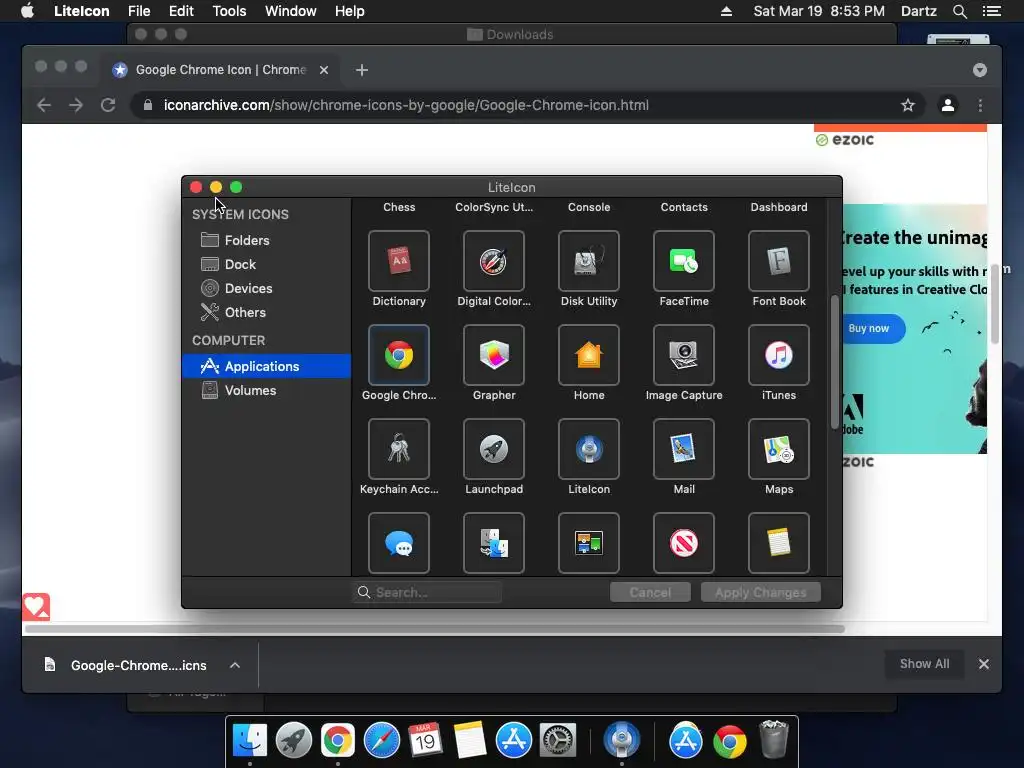The width and height of the screenshot is (1024, 768).
Task: Select the iTunes icon tile
Action: [778, 355]
